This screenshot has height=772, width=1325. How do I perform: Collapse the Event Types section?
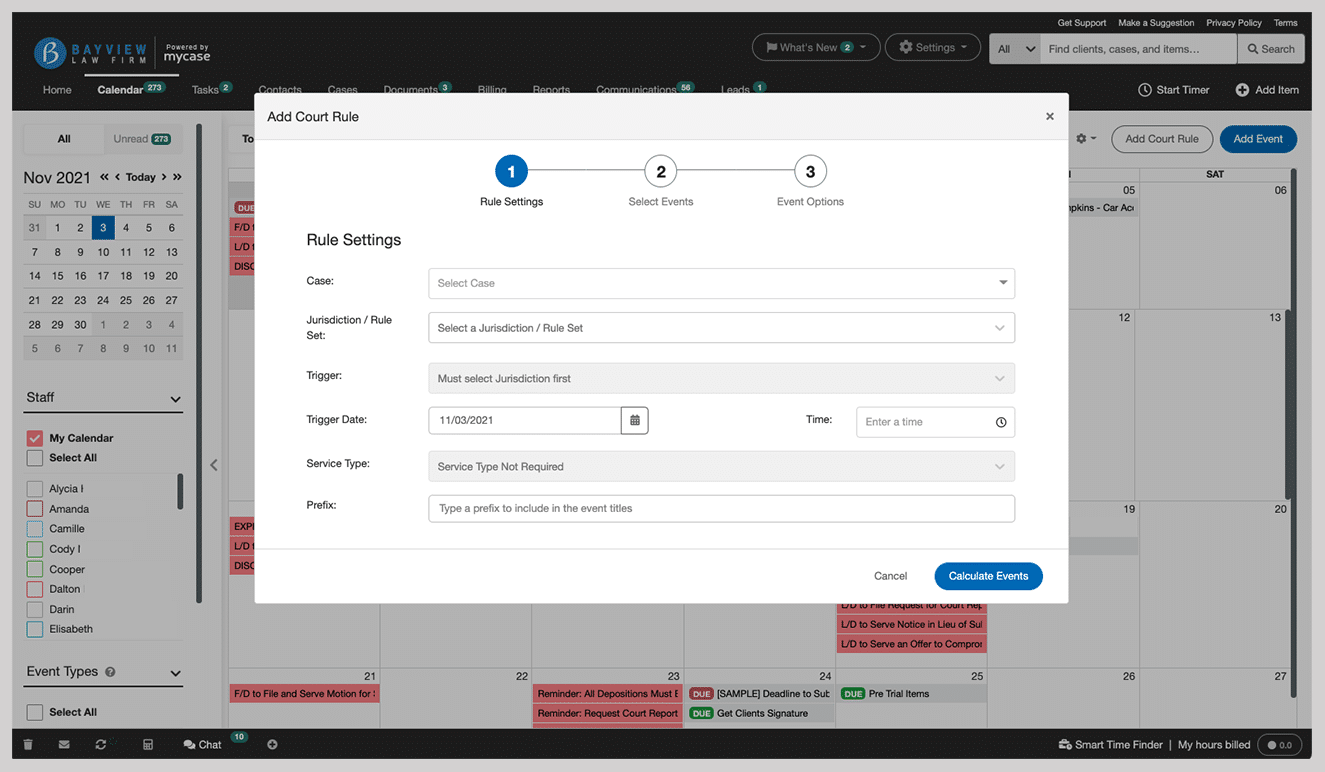click(175, 671)
